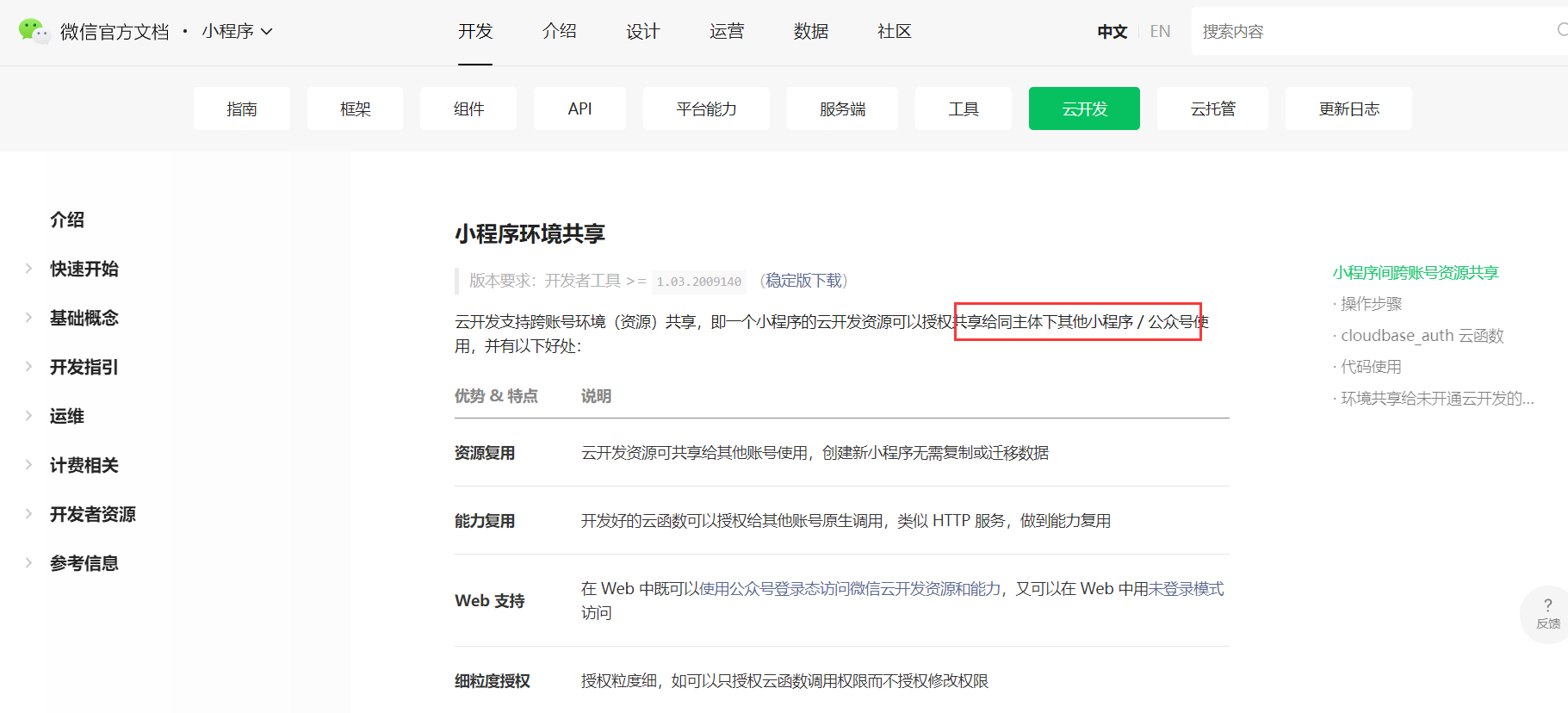
Task: Switch to the API tab
Action: (x=579, y=108)
